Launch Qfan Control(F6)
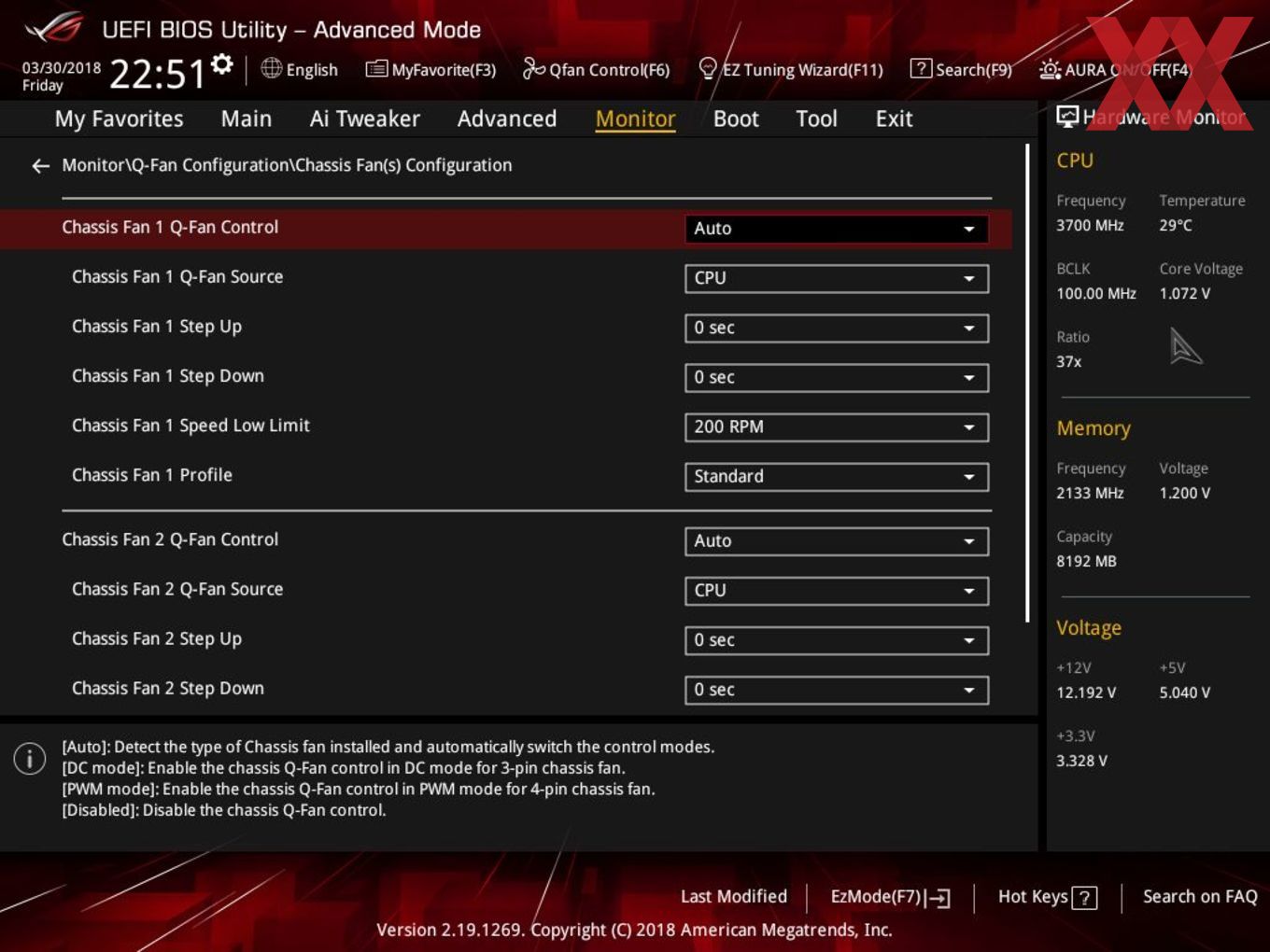The image size is (1270, 952). point(596,69)
